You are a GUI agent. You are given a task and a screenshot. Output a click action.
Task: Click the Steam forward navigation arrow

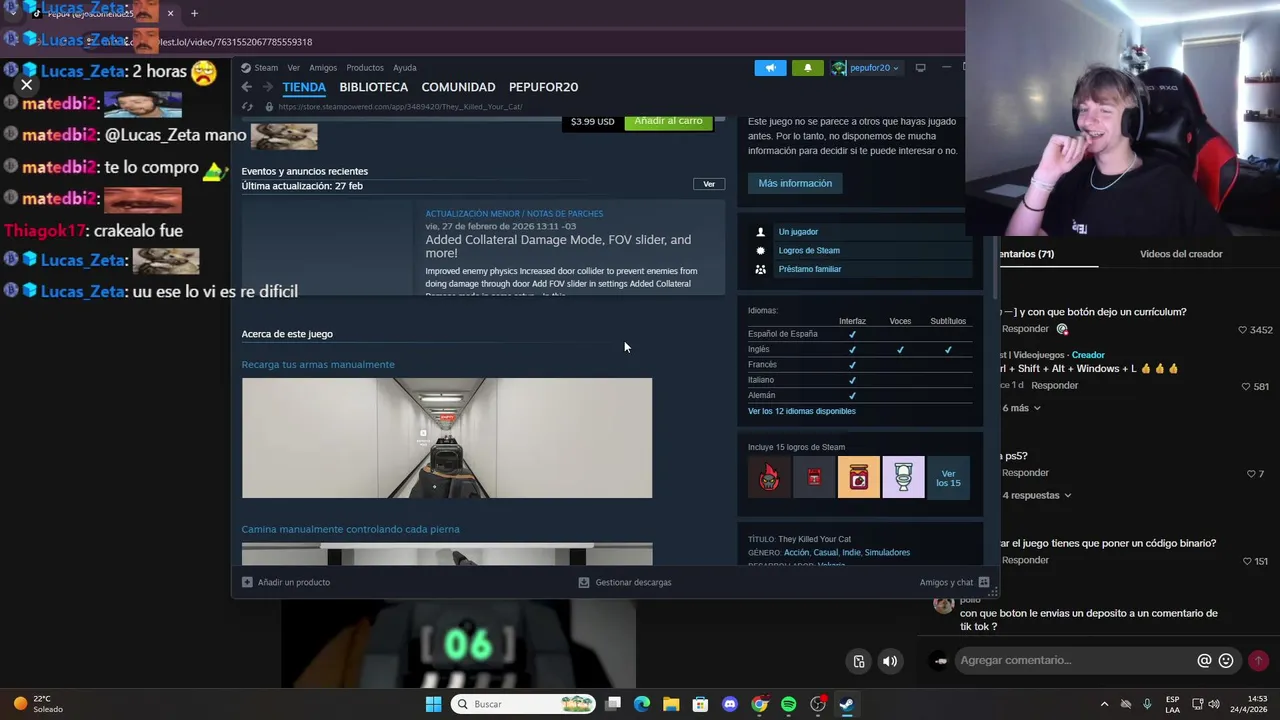(x=267, y=87)
